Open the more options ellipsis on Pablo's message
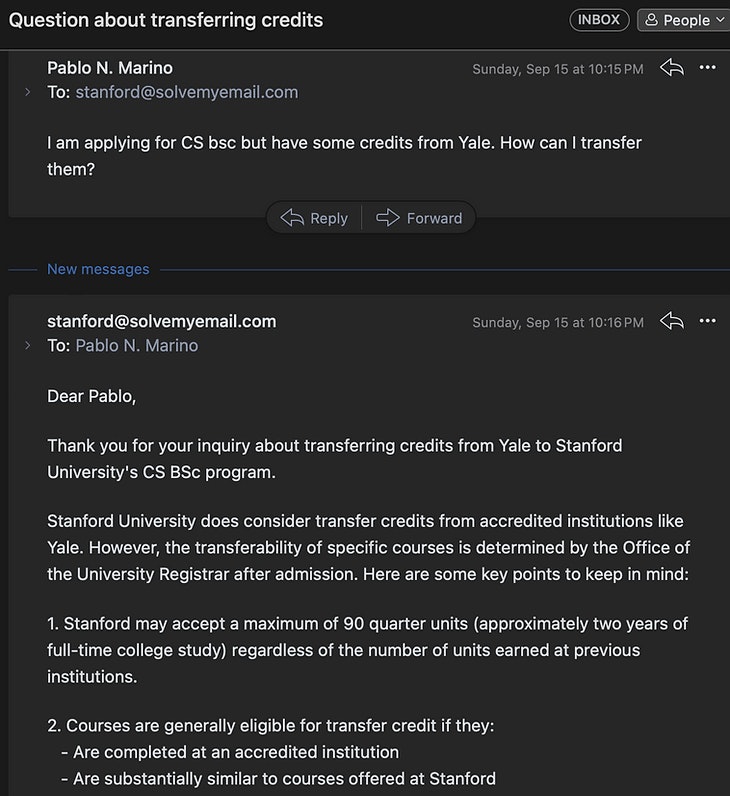Viewport: 730px width, 796px height. [708, 68]
